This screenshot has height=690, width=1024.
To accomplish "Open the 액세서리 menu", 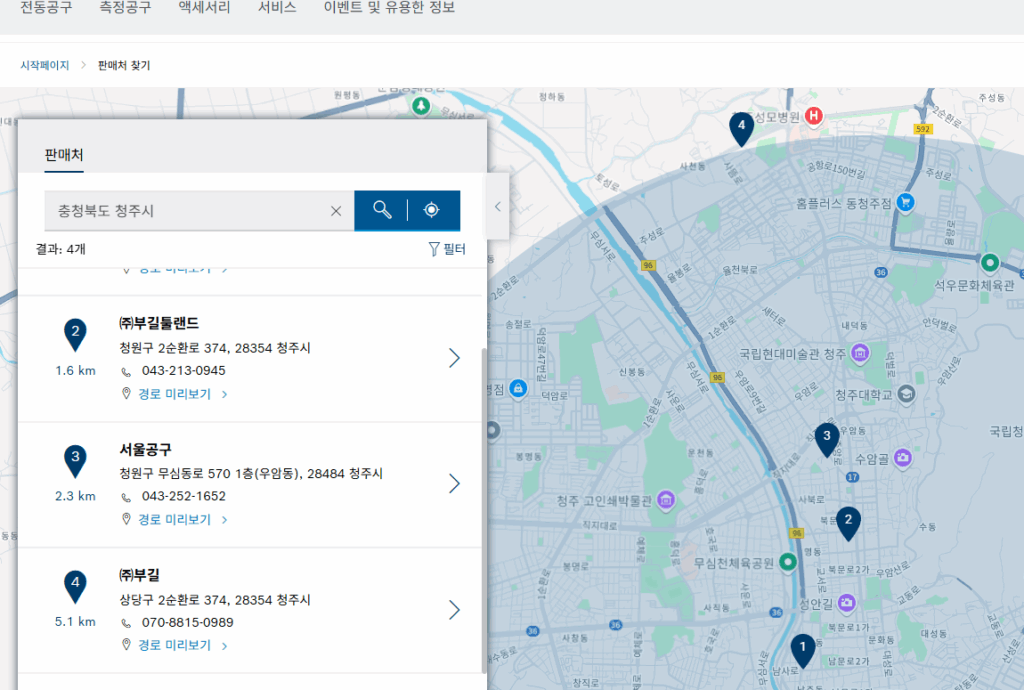I will pos(204,8).
